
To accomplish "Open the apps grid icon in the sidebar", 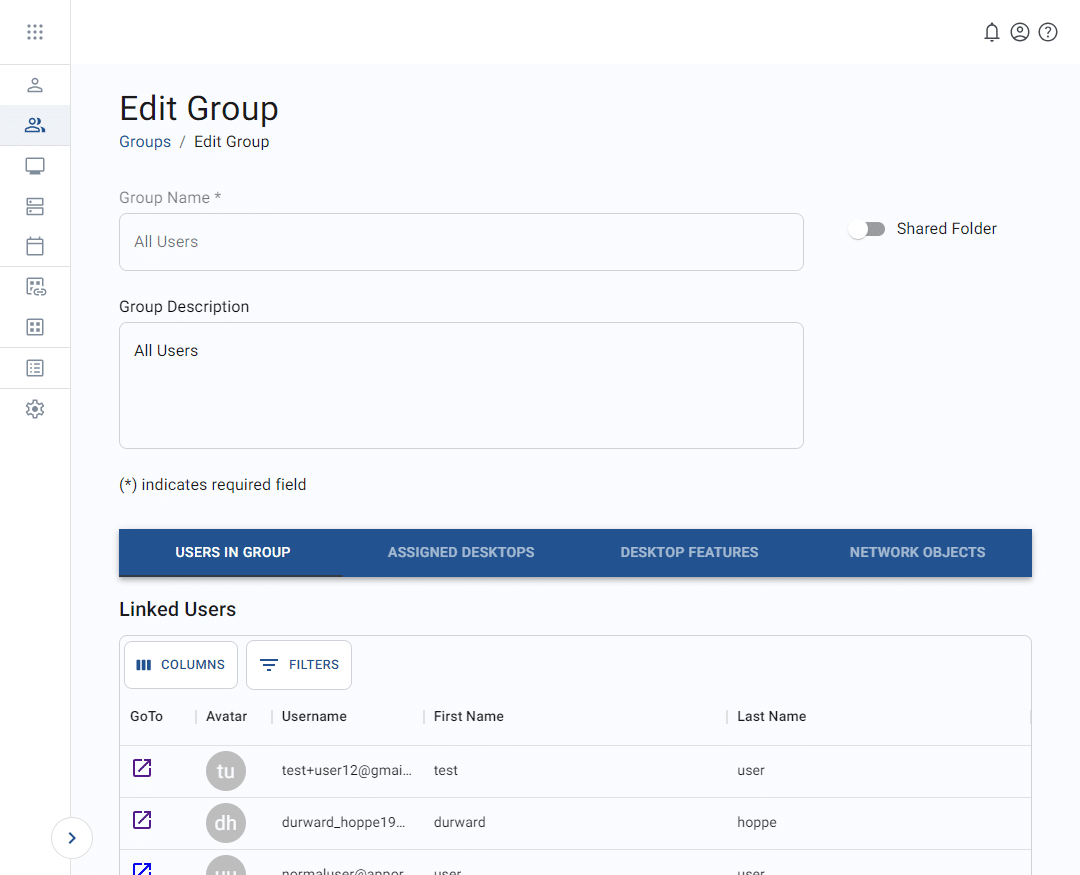I will click(x=35, y=326).
